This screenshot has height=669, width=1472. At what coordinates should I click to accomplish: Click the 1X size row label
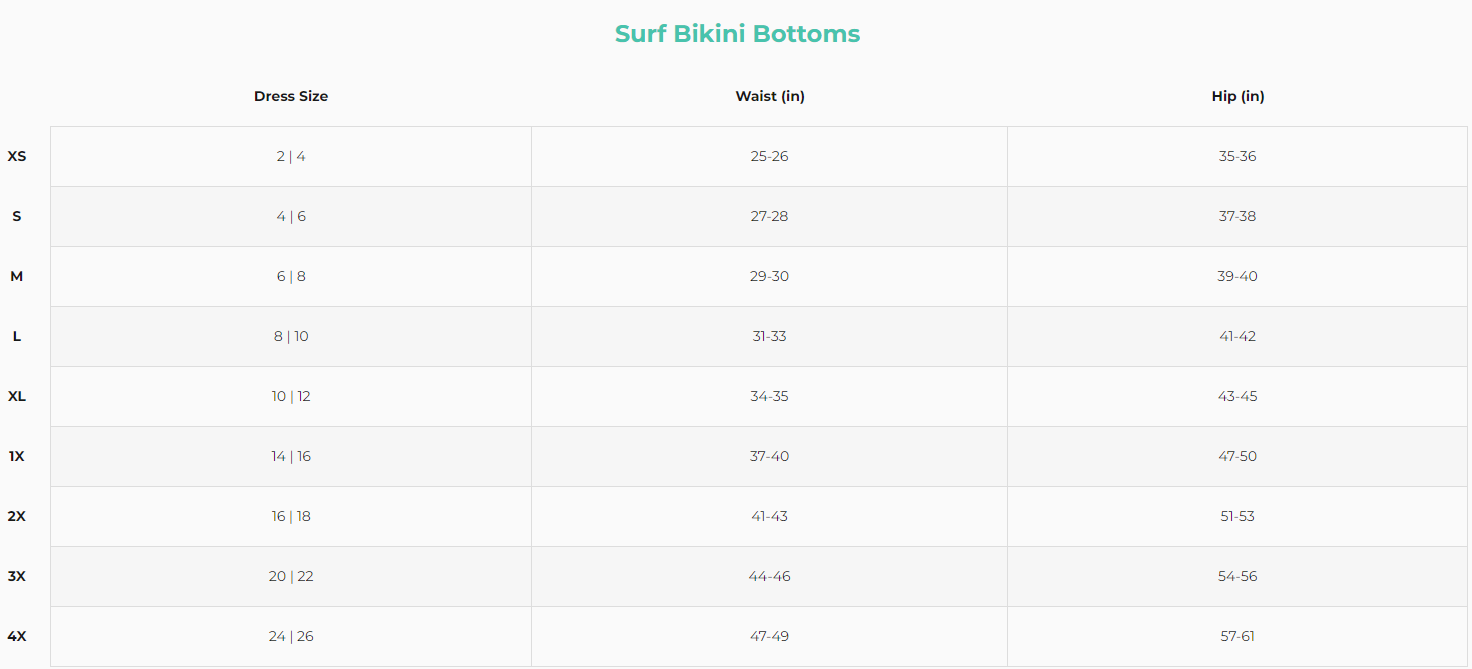coord(17,456)
